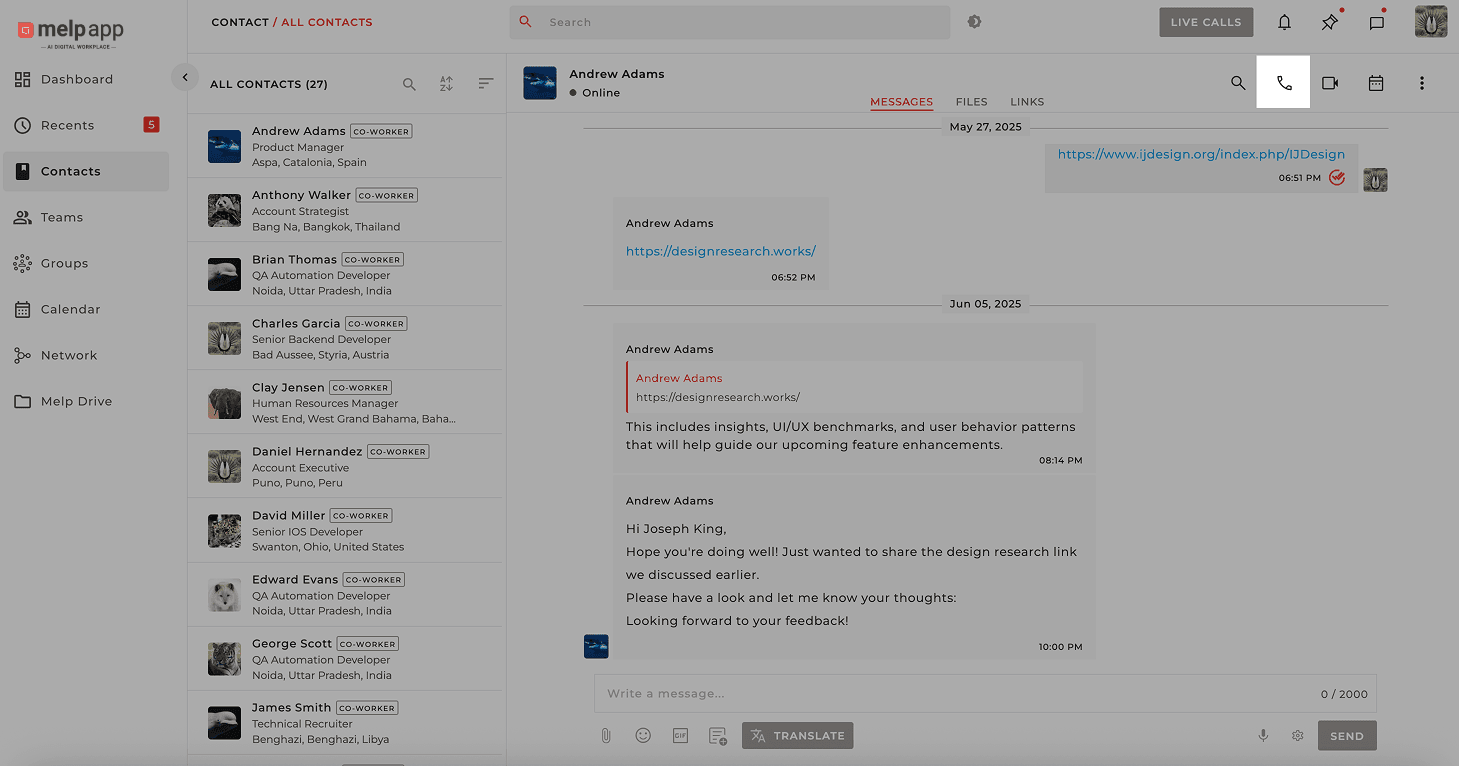This screenshot has height=766, width=1459.
Task: Open the emoji picker
Action: [643, 735]
